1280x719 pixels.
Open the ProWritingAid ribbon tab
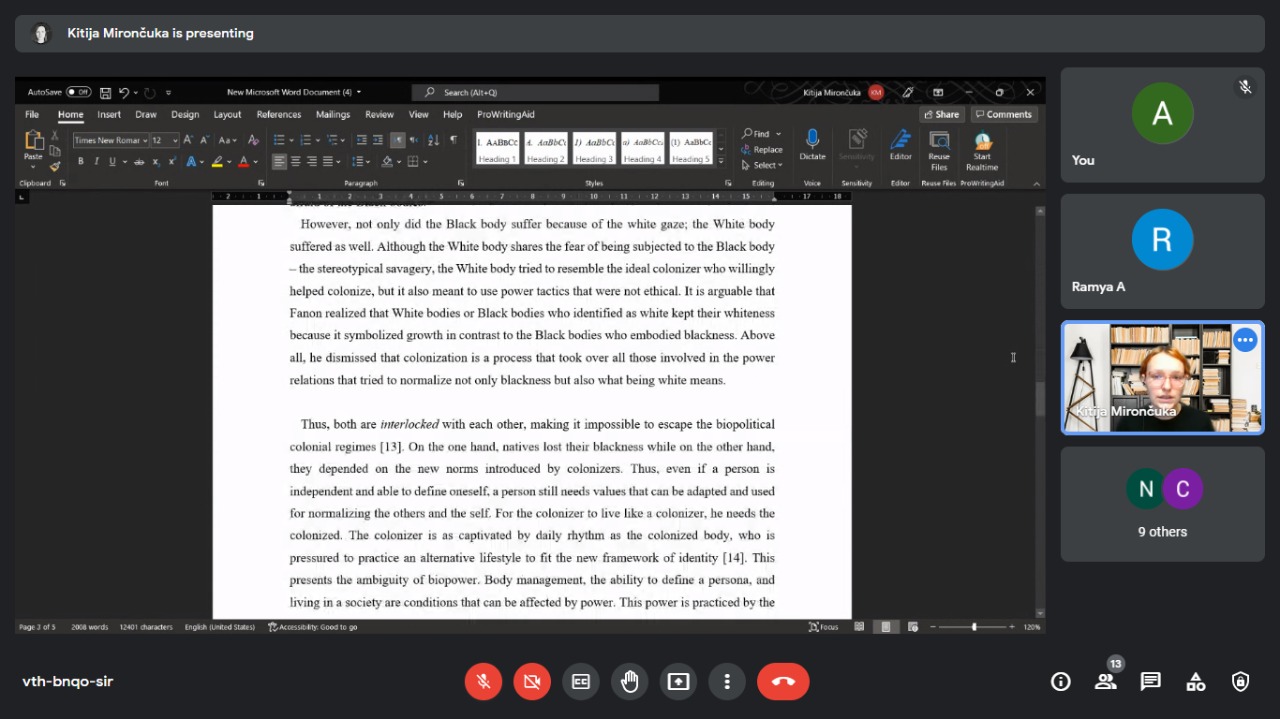pyautogui.click(x=506, y=115)
